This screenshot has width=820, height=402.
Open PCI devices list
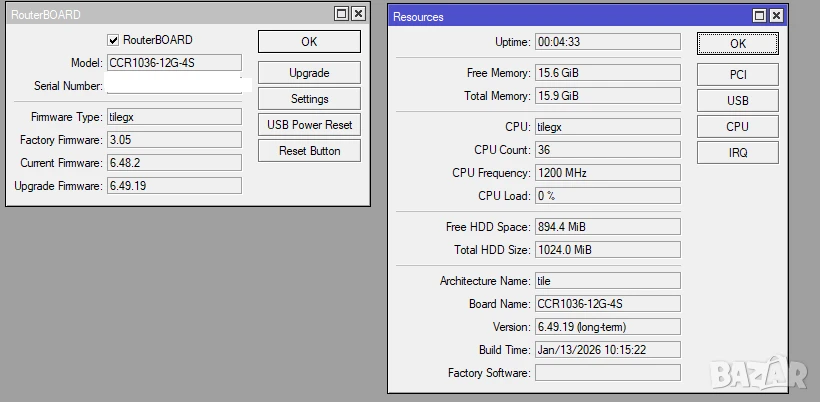737,75
